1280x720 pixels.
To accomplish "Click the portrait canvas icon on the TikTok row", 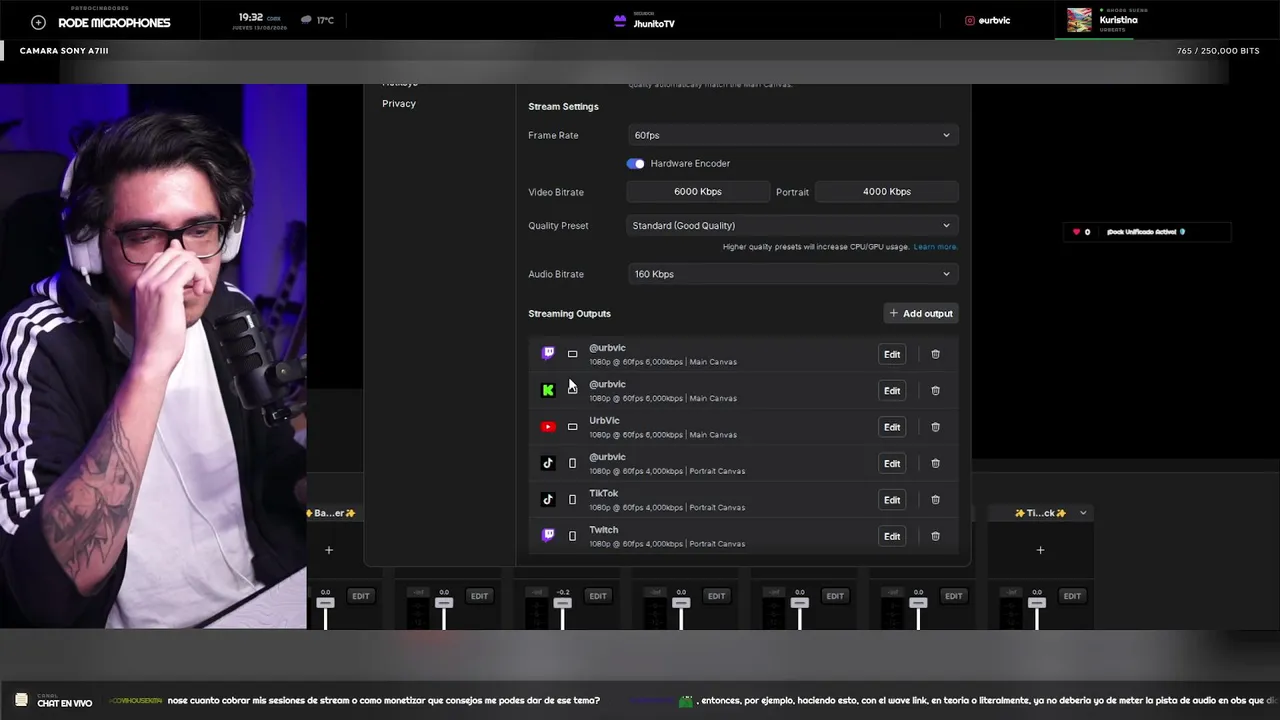I will [x=573, y=499].
